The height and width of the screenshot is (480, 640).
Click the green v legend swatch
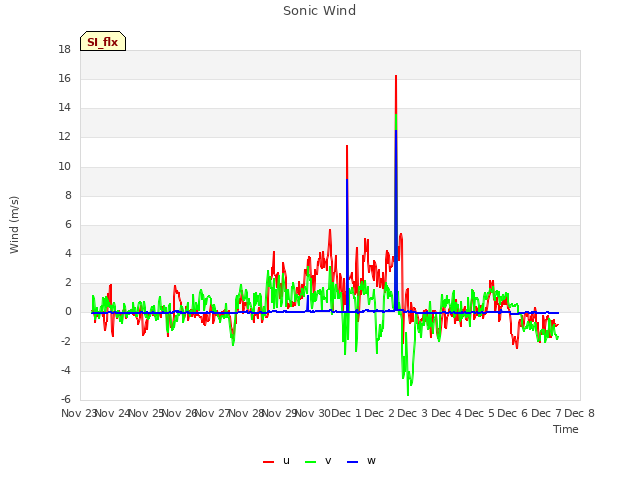(310, 462)
